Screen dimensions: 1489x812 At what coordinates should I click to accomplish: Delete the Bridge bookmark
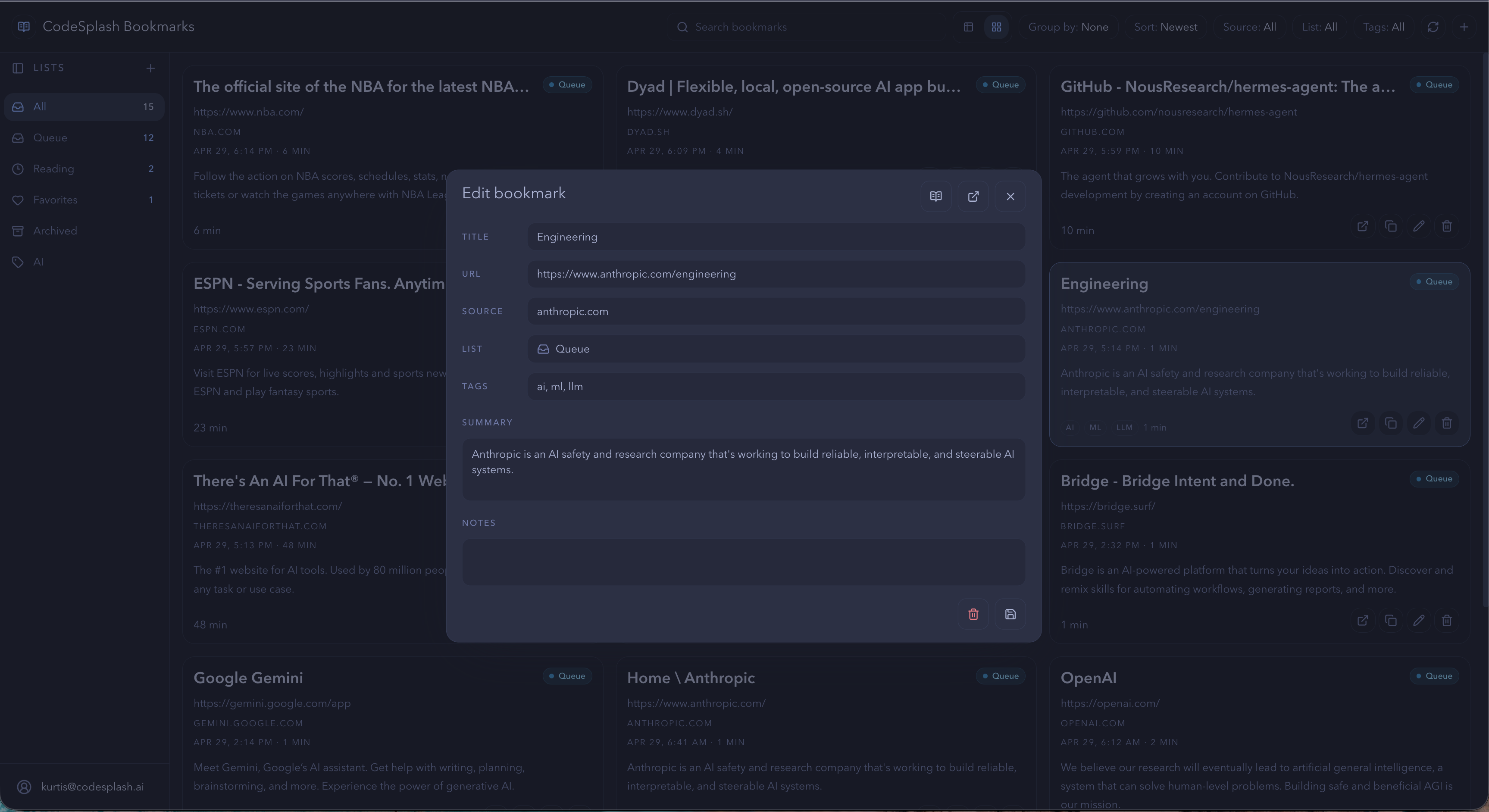(1446, 620)
